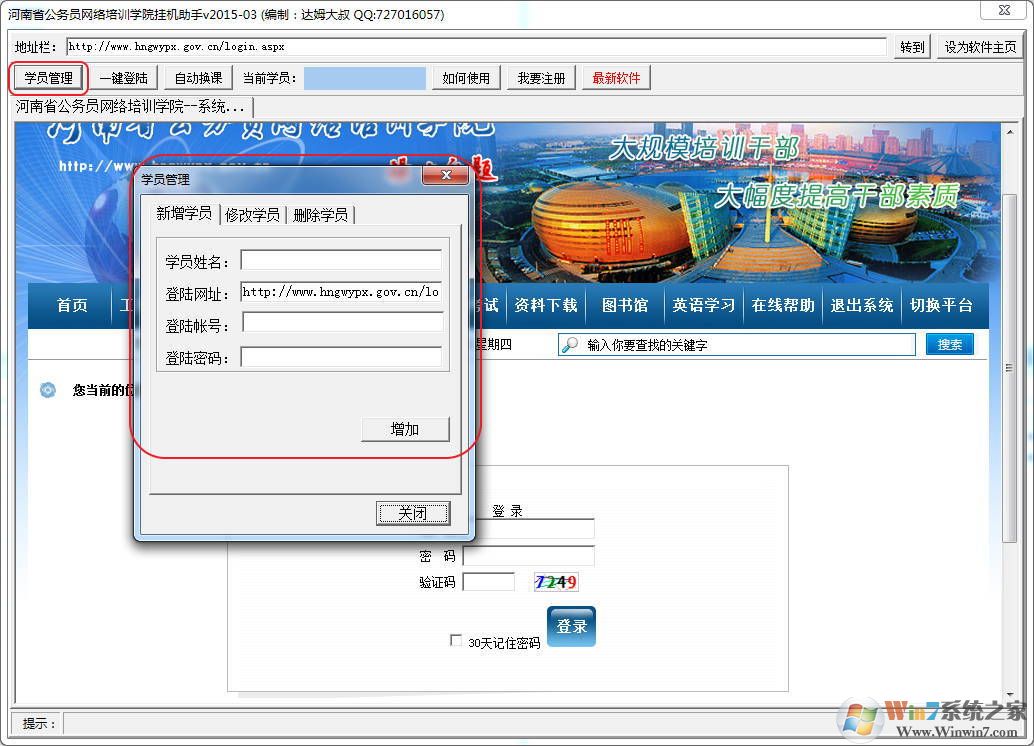The width and height of the screenshot is (1034, 746).
Task: Click the 登录 button icon to log in
Action: tap(571, 627)
